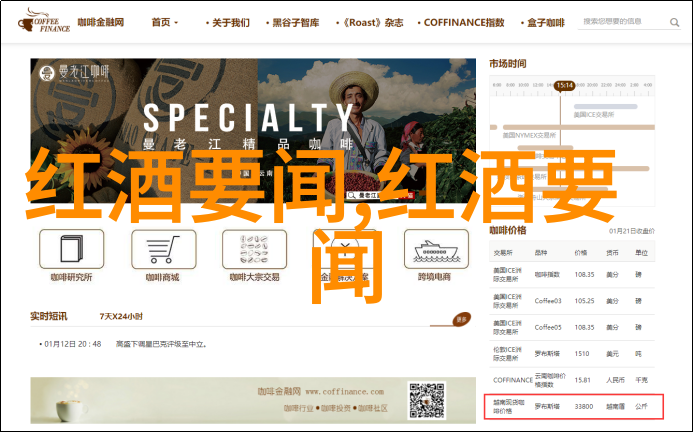Click the QR code in bottom banner
The image size is (694, 433).
427,401
